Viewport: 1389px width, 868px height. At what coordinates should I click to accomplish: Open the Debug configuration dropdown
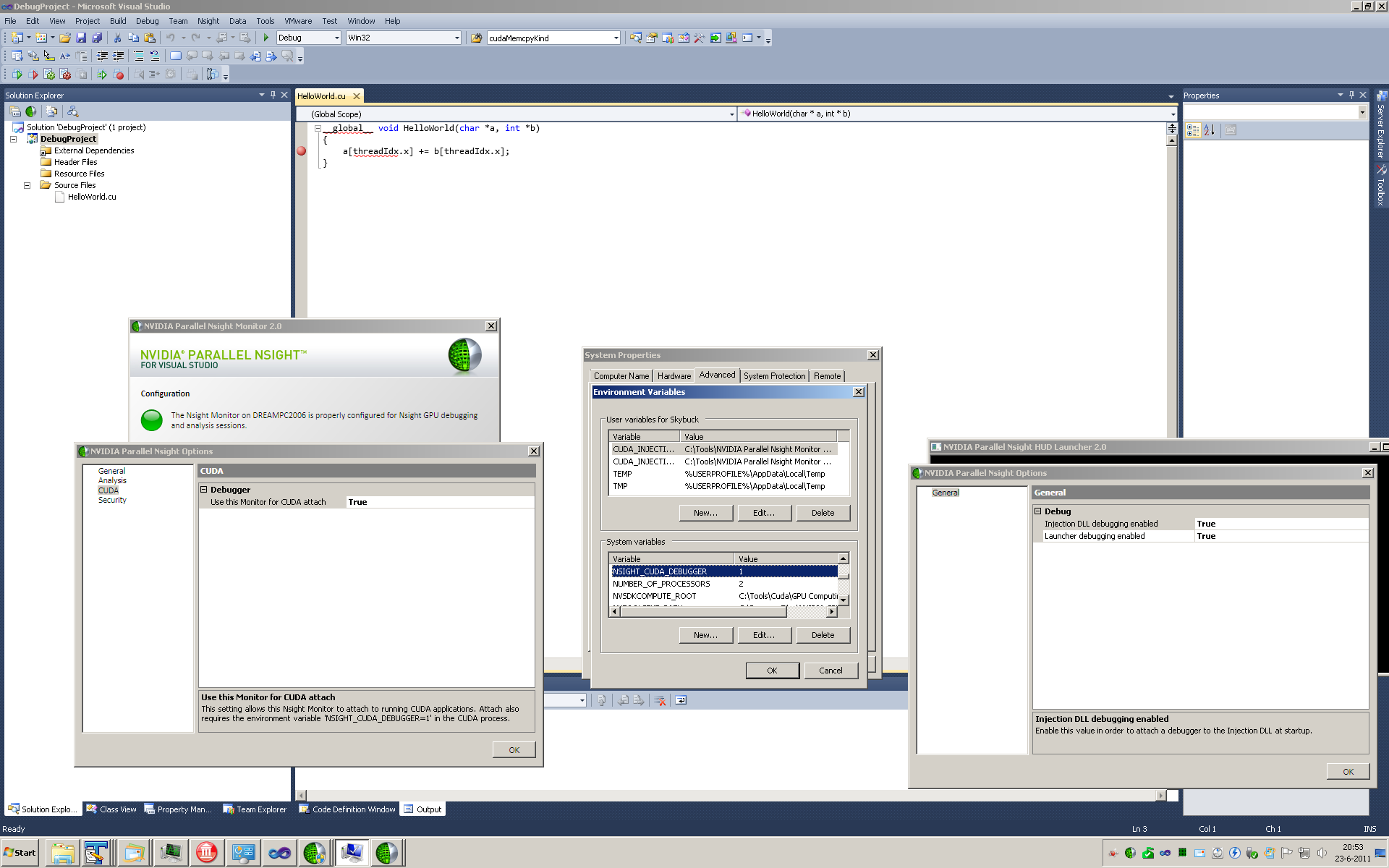click(337, 38)
